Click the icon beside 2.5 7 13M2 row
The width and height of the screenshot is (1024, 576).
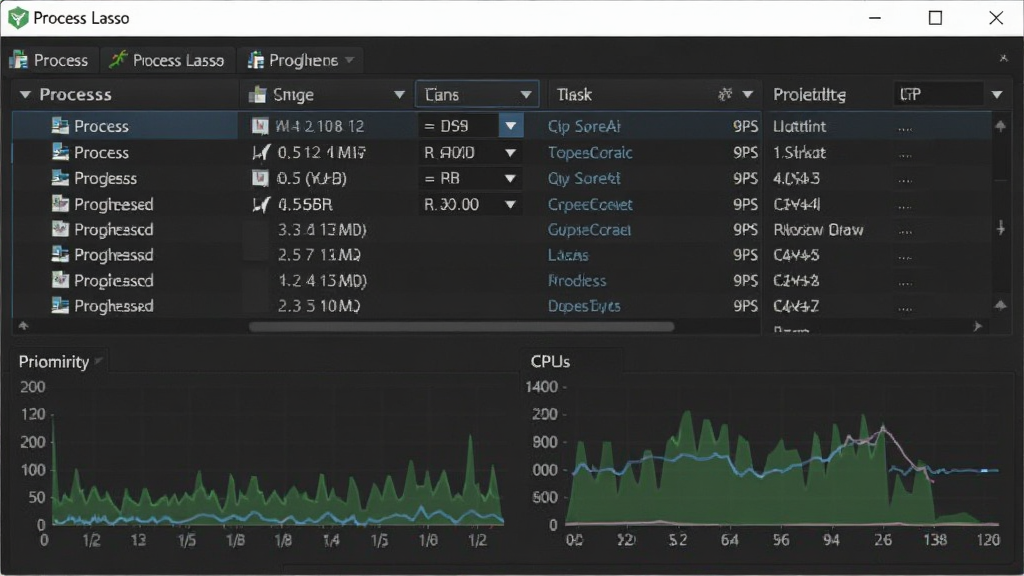pos(60,255)
